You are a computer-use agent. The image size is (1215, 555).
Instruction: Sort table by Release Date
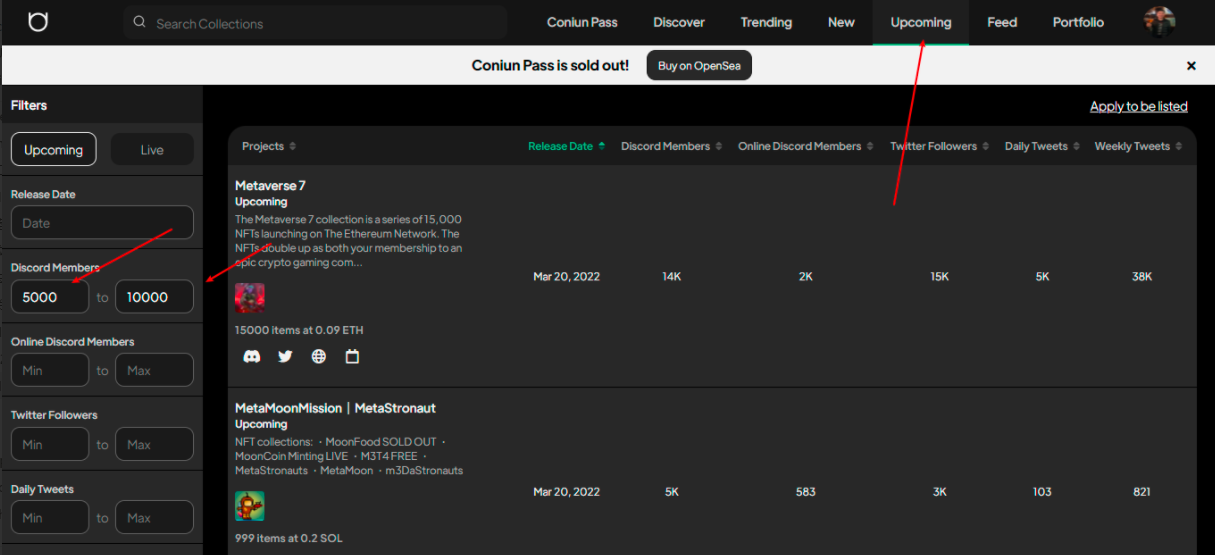[567, 146]
